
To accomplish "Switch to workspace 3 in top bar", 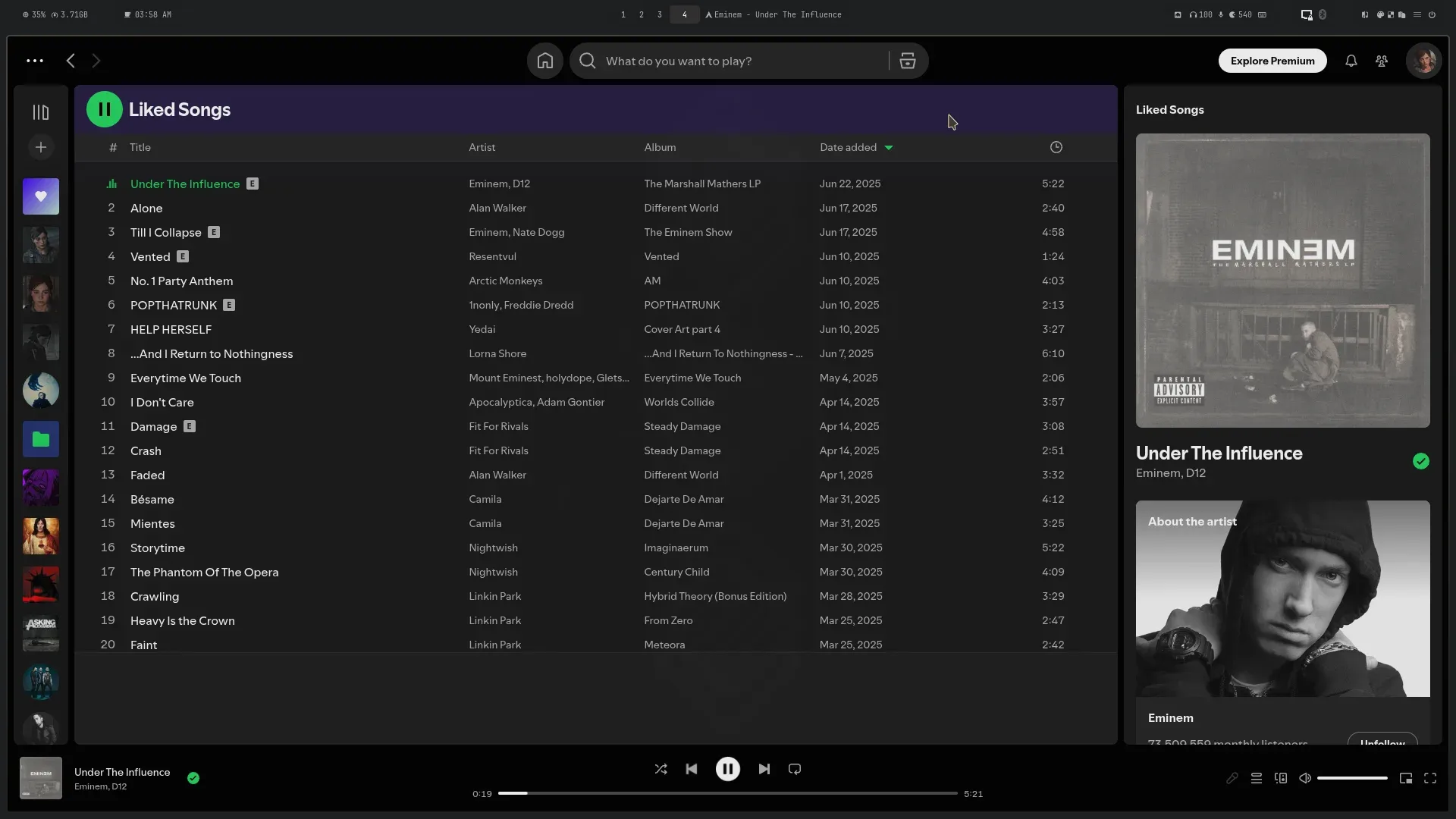I will (x=660, y=14).
